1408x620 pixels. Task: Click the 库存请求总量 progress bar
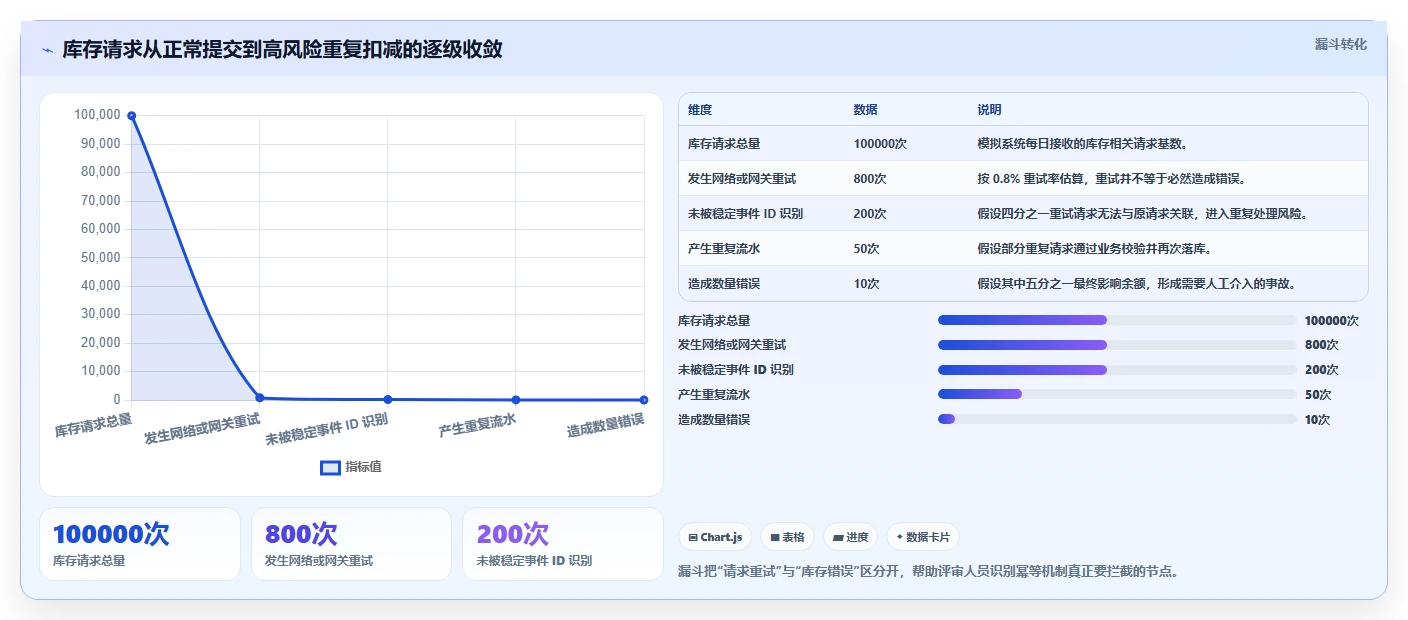click(x=1117, y=320)
